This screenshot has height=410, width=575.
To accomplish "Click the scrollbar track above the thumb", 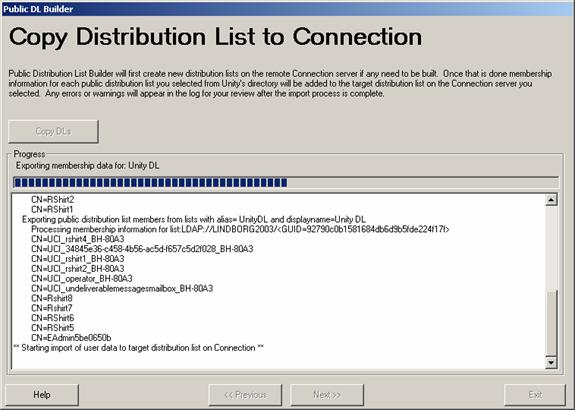I will (551, 248).
